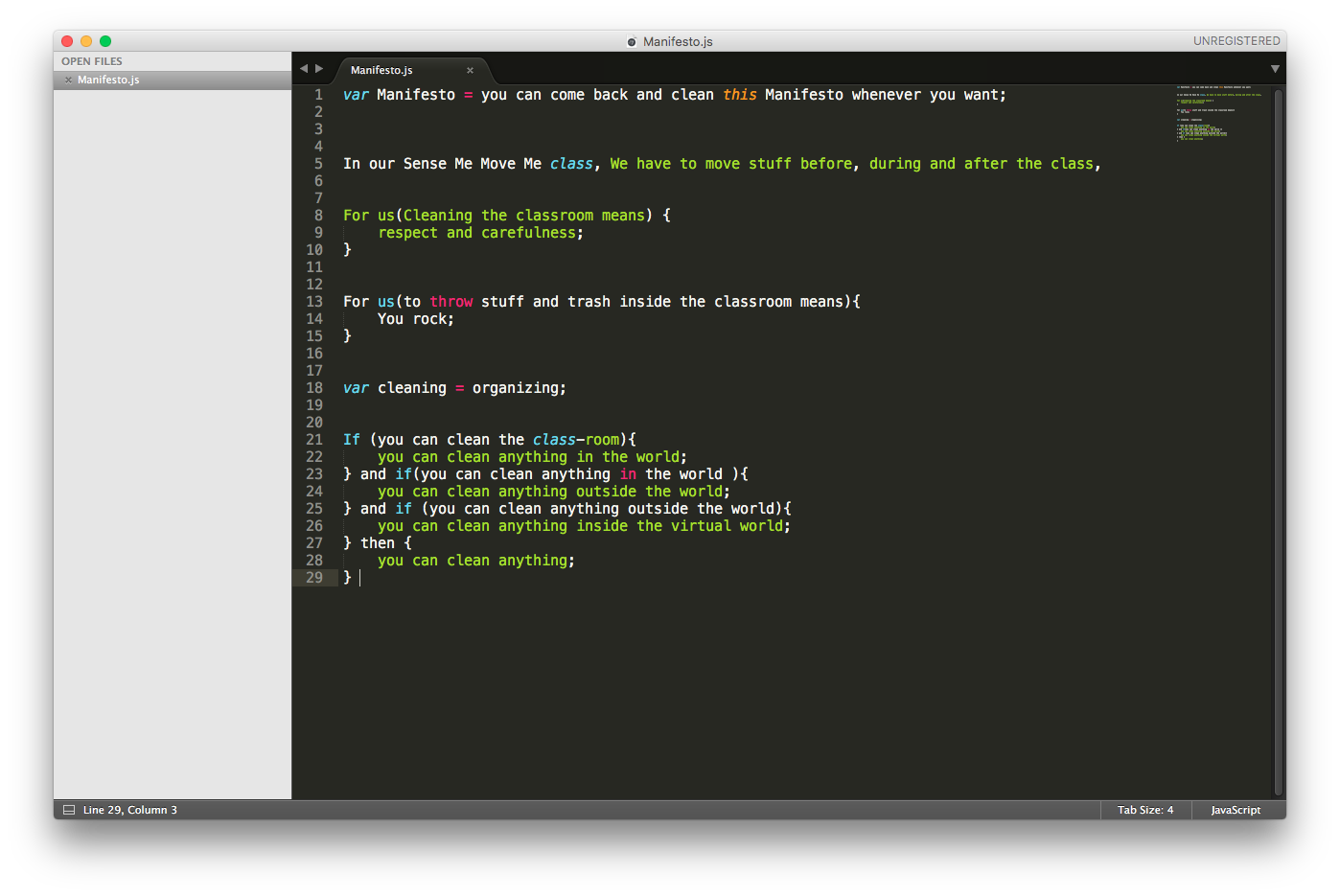Click 'virtual' on line 26
The image size is (1340, 896).
(701, 526)
